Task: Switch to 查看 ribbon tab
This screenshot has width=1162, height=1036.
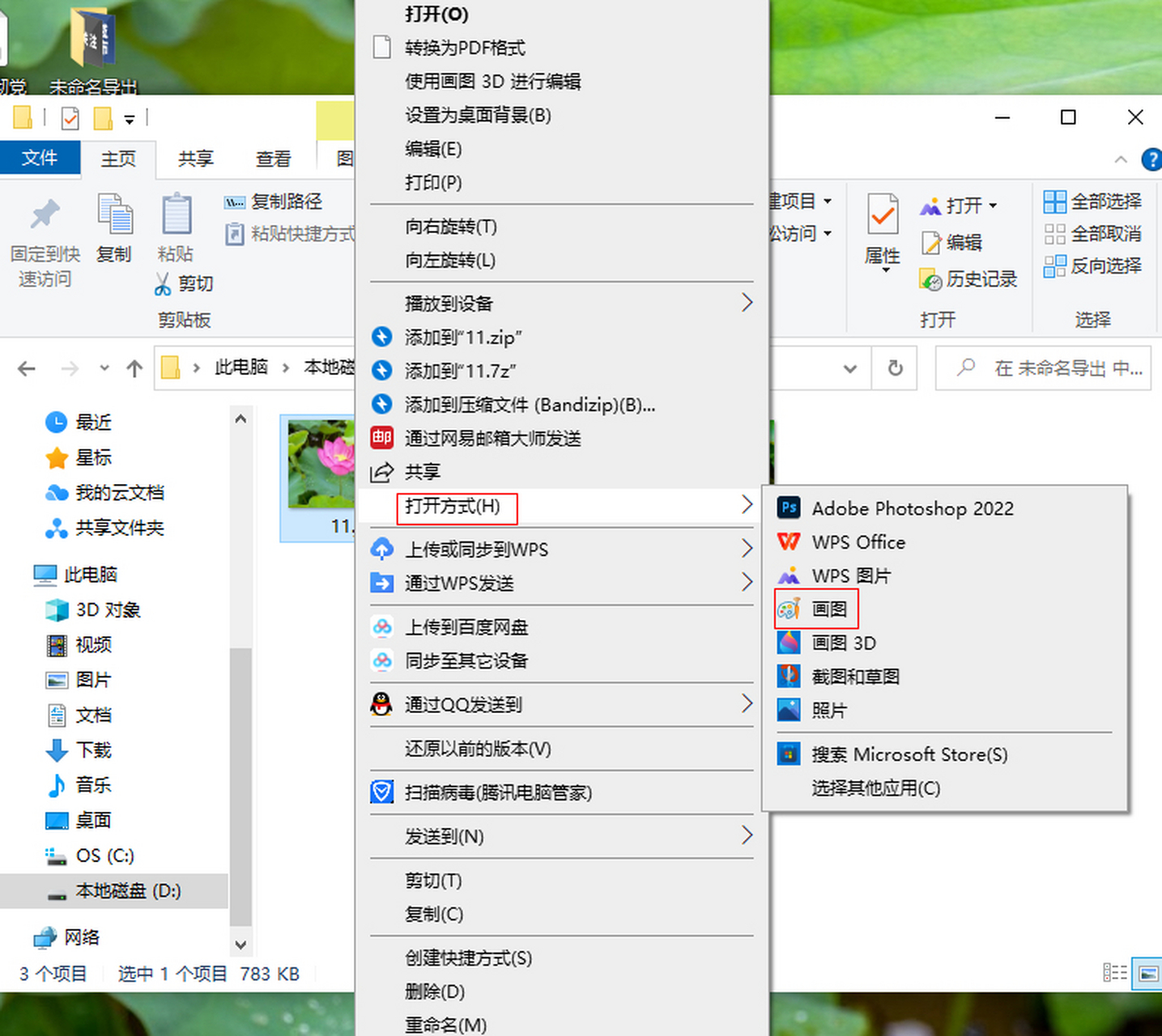Action: coord(274,159)
